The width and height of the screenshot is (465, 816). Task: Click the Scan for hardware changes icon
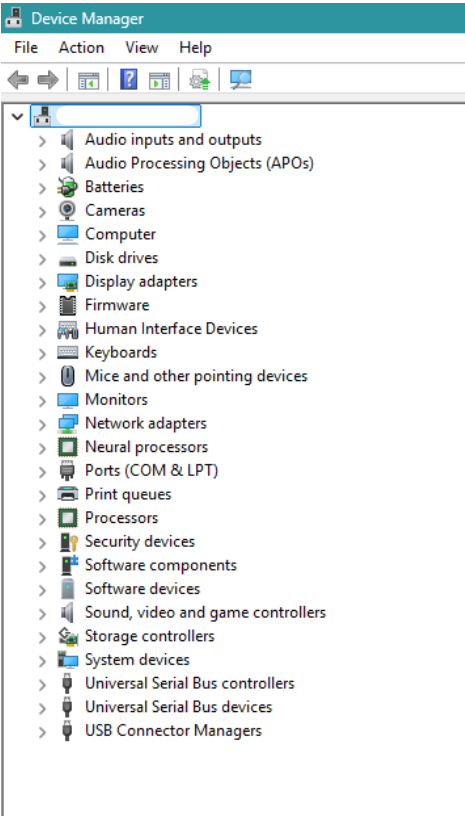point(240,80)
